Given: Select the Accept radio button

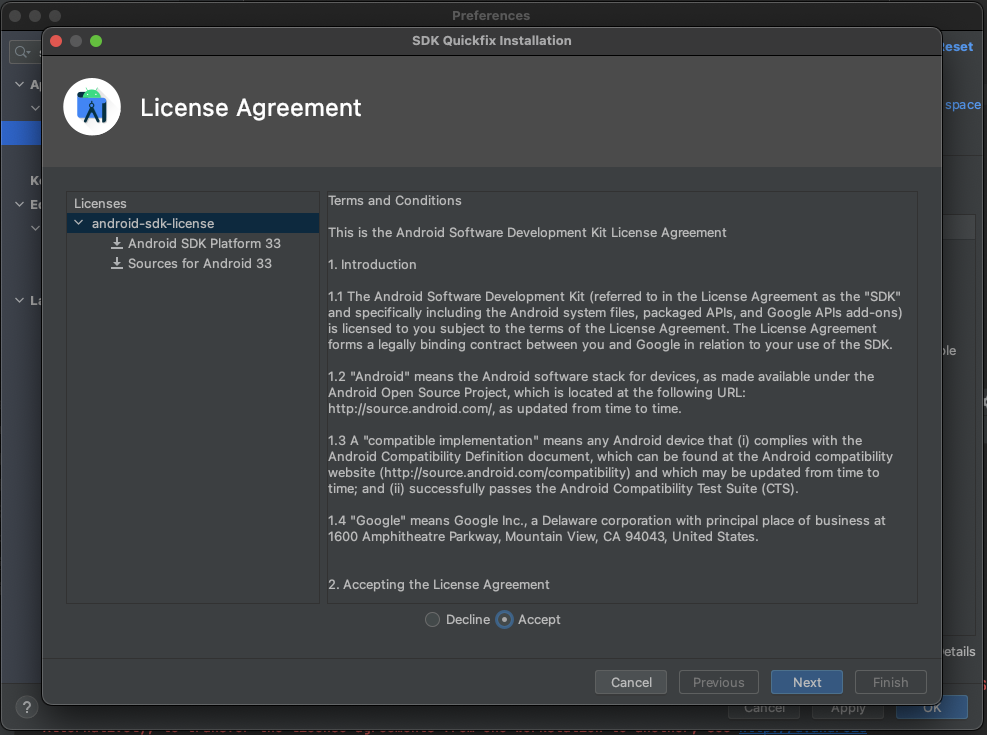Looking at the screenshot, I should (504, 620).
